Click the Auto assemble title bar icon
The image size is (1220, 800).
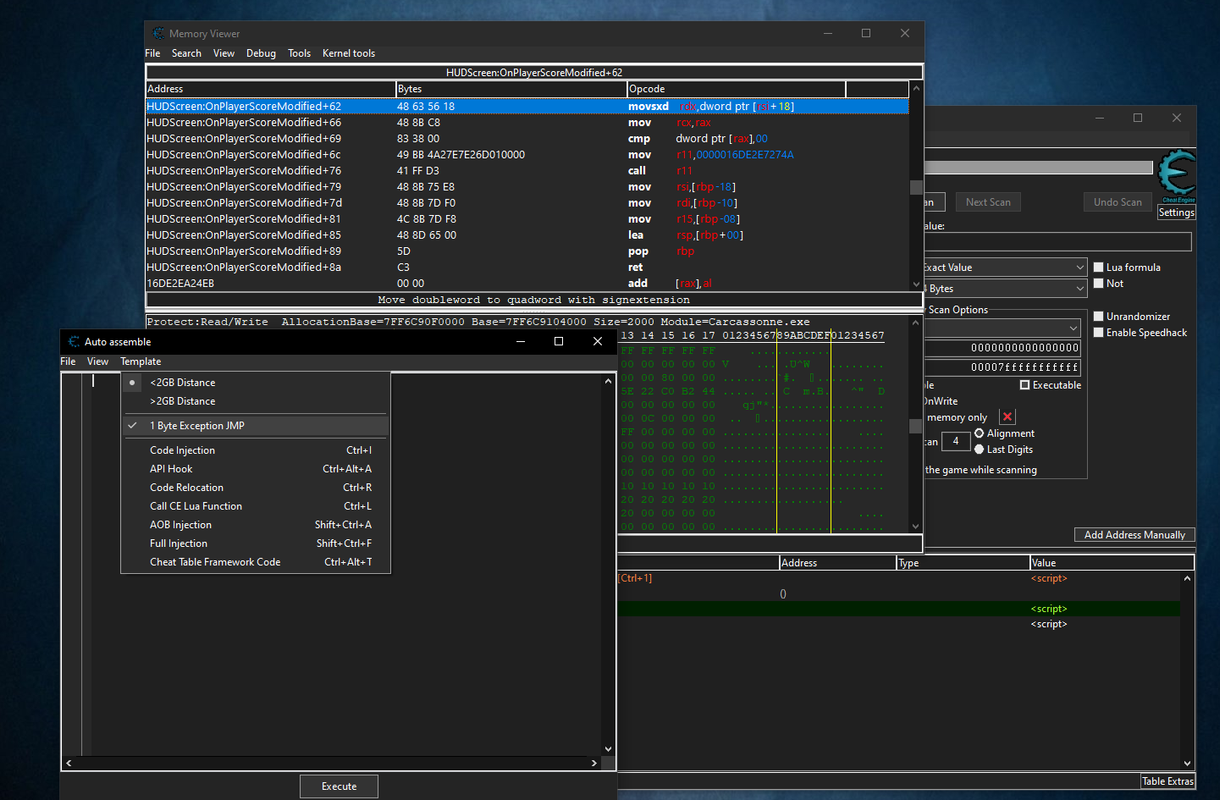click(x=74, y=342)
